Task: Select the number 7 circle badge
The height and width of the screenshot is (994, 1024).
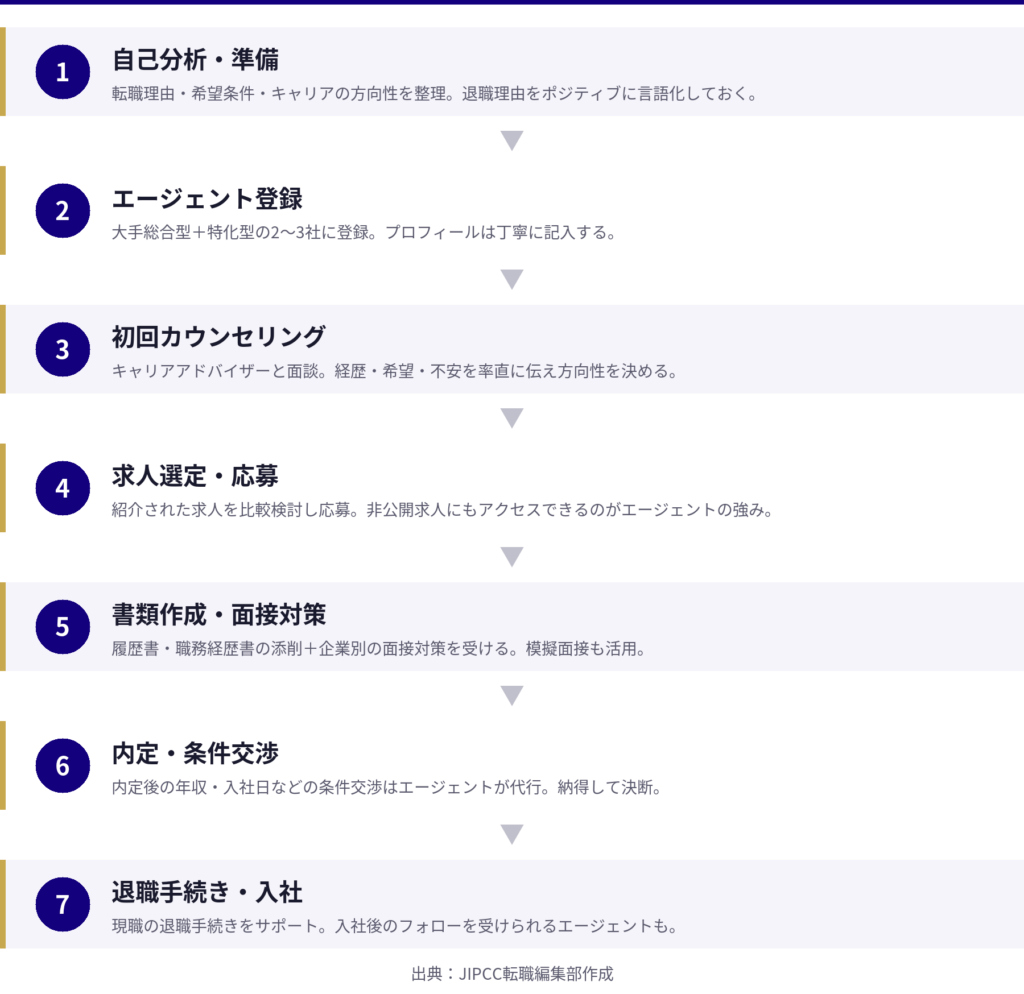Action: coord(63,904)
